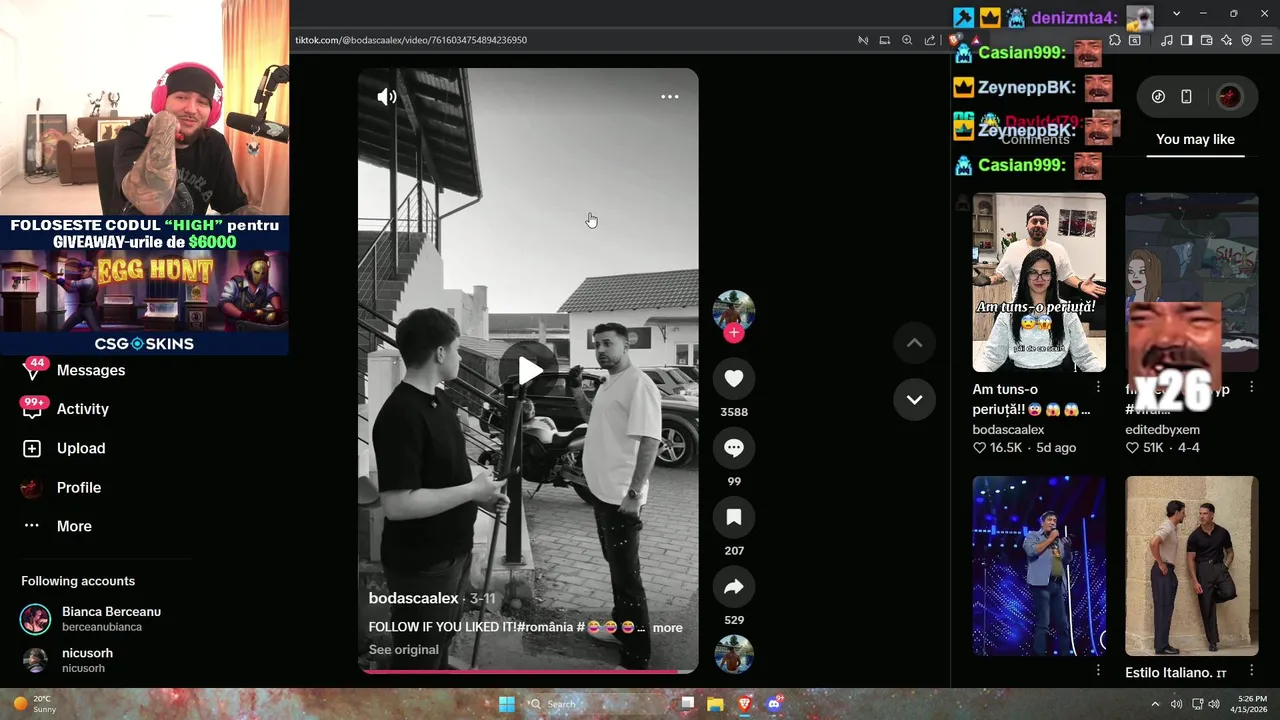The image size is (1280, 720).
Task: Open the Windows Start menu
Action: click(507, 704)
